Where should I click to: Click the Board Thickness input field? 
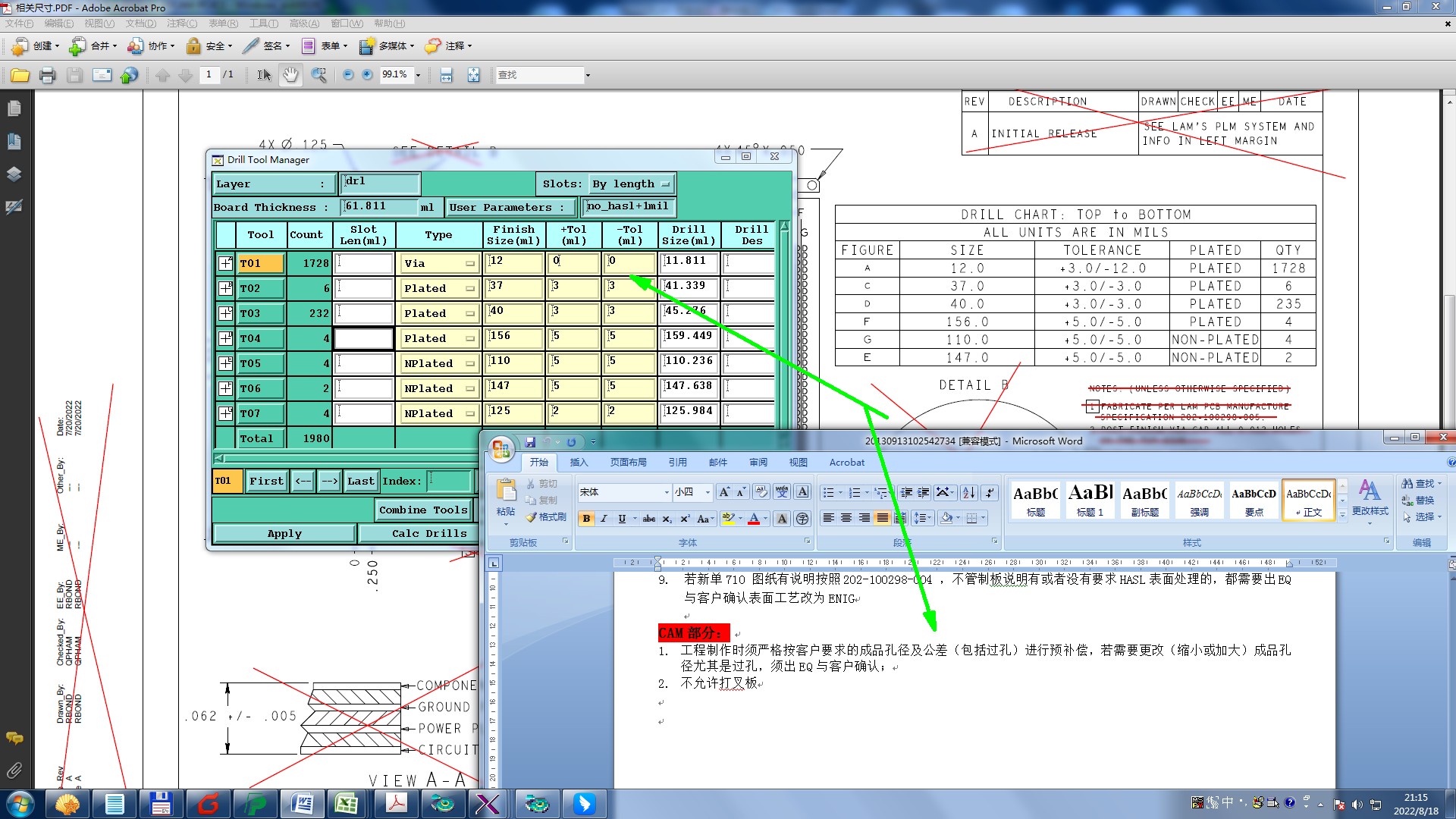pyautogui.click(x=380, y=206)
